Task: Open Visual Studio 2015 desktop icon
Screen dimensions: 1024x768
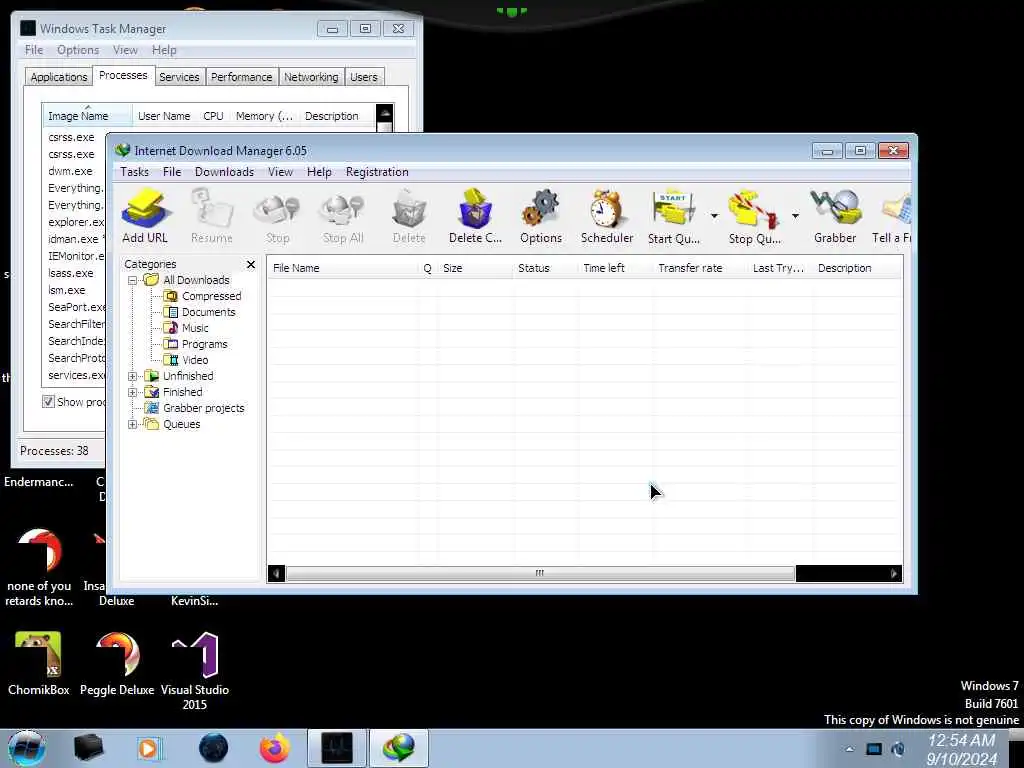Action: coord(195,671)
